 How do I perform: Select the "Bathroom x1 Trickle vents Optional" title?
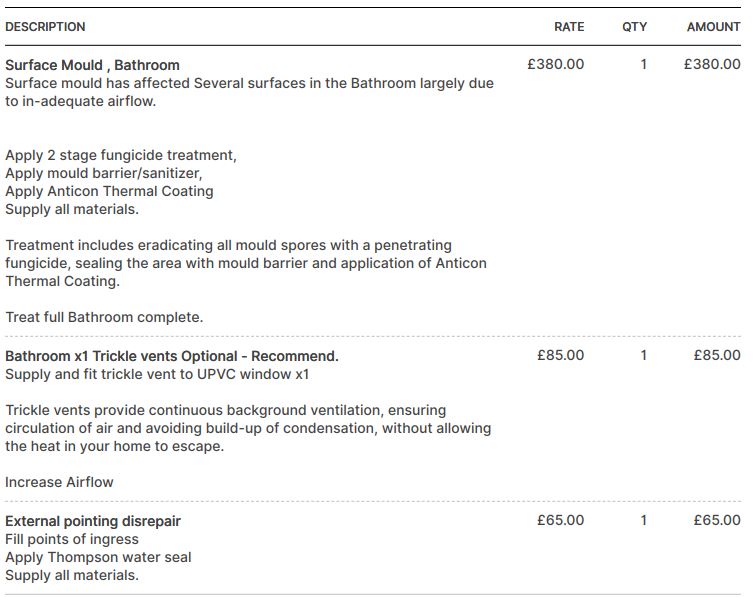point(172,356)
